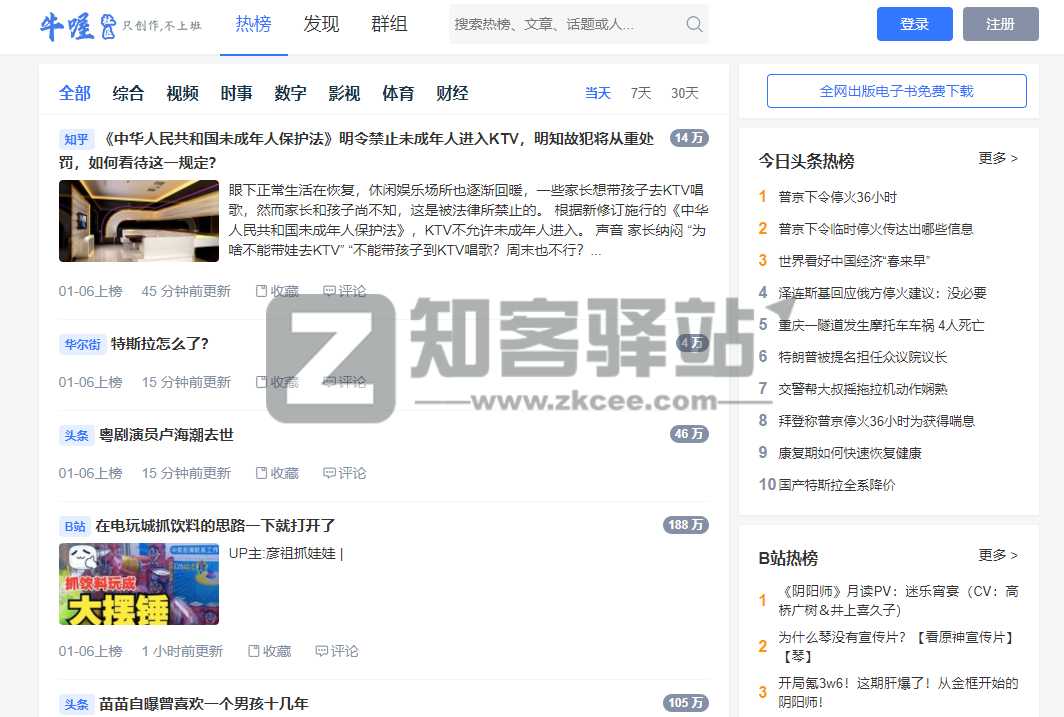Image resolution: width=1064 pixels, height=717 pixels.
Task: Click the search magnifier icon
Action: click(694, 24)
